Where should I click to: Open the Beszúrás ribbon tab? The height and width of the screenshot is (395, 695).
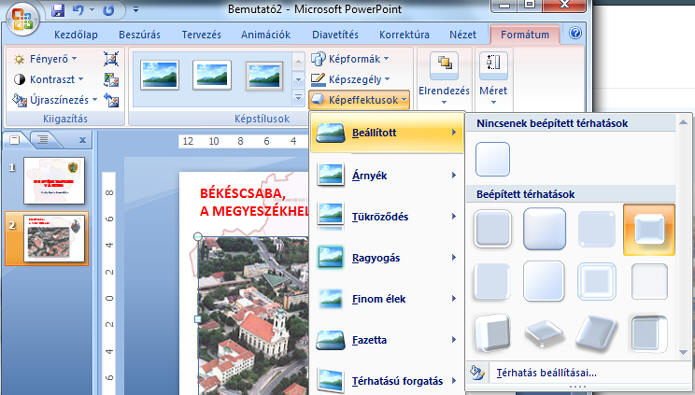pyautogui.click(x=139, y=35)
